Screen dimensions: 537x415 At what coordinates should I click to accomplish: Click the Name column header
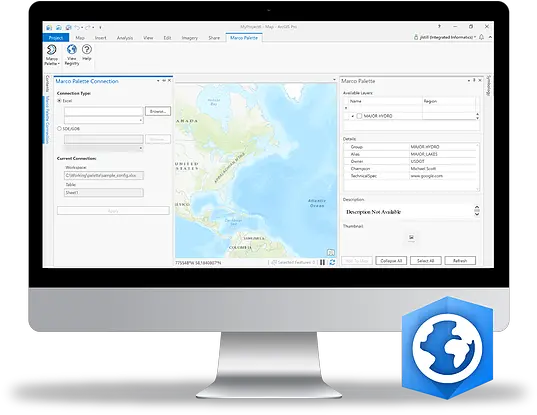pyautogui.click(x=385, y=101)
